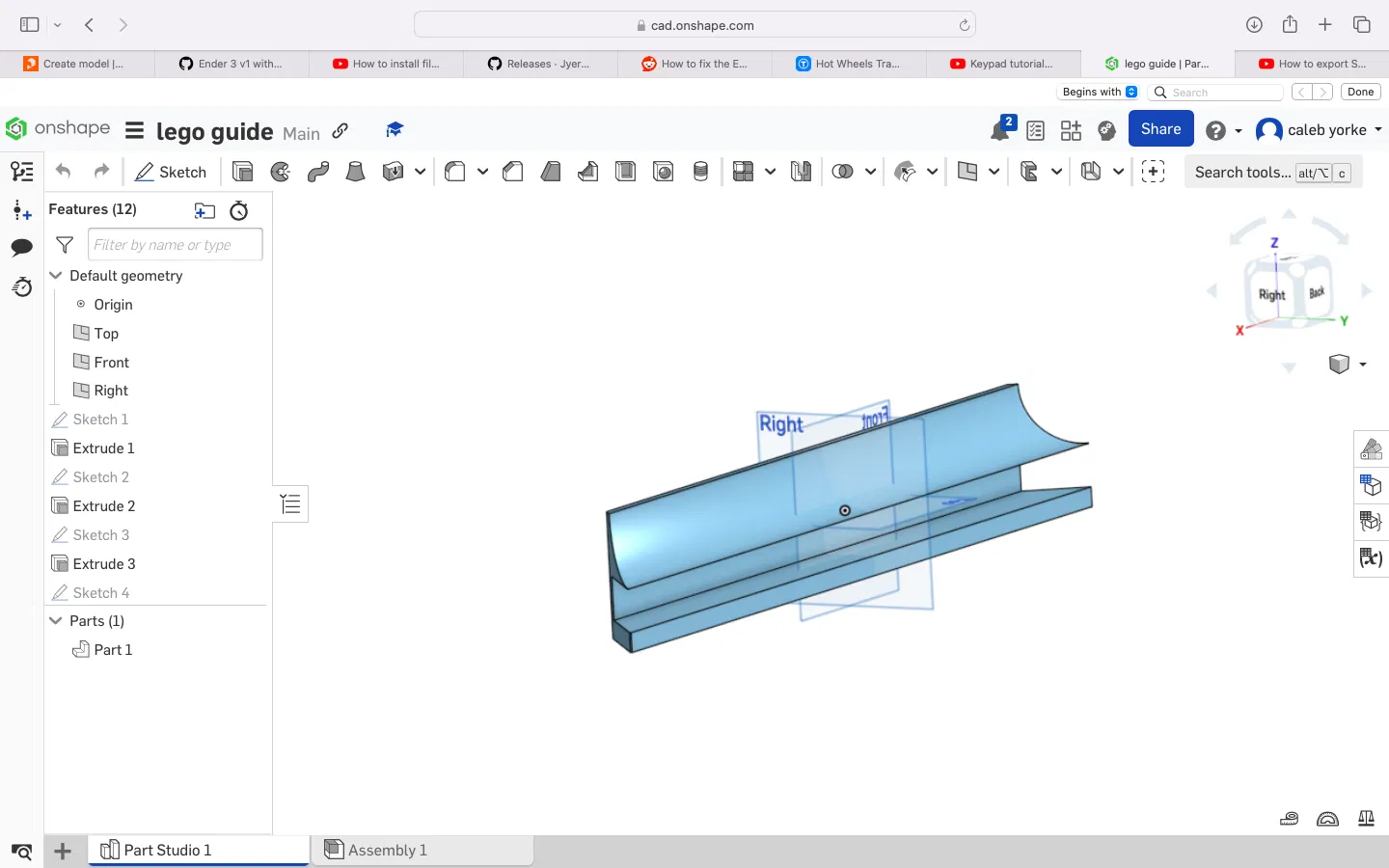Toggle the filter icon in Features list
Screen dimensions: 1389x868
(x=65, y=245)
